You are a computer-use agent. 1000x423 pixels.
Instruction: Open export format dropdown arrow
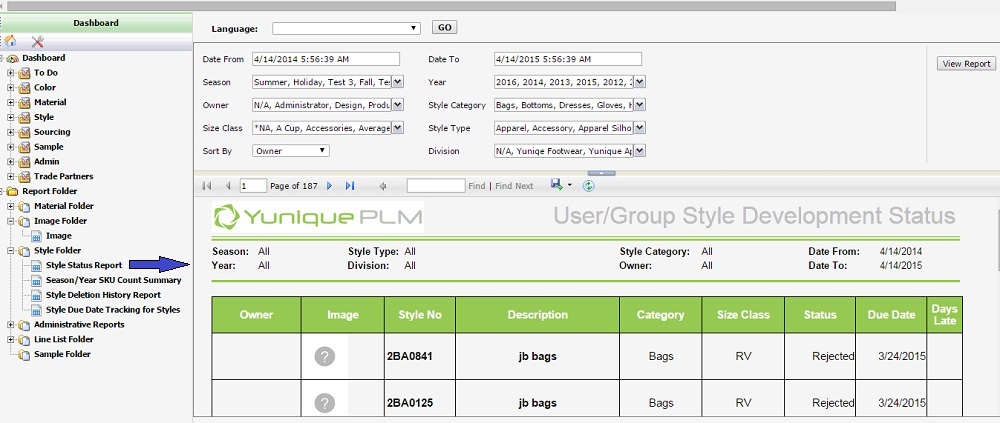[570, 186]
